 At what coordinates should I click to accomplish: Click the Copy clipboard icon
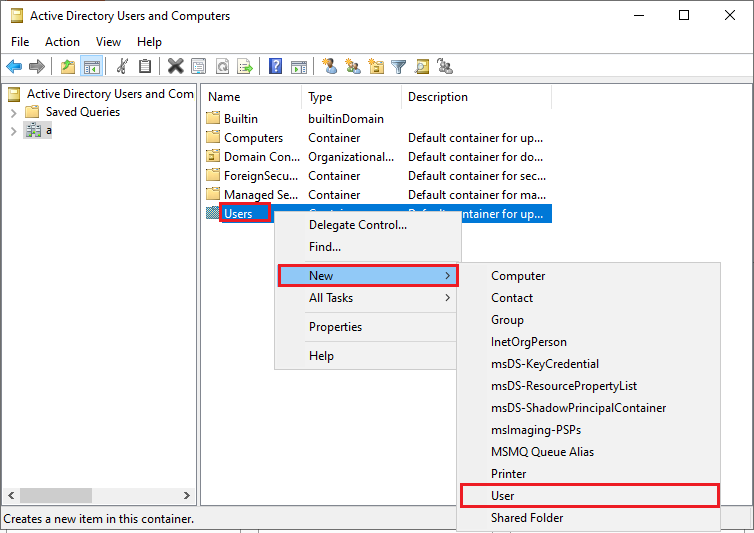145,66
